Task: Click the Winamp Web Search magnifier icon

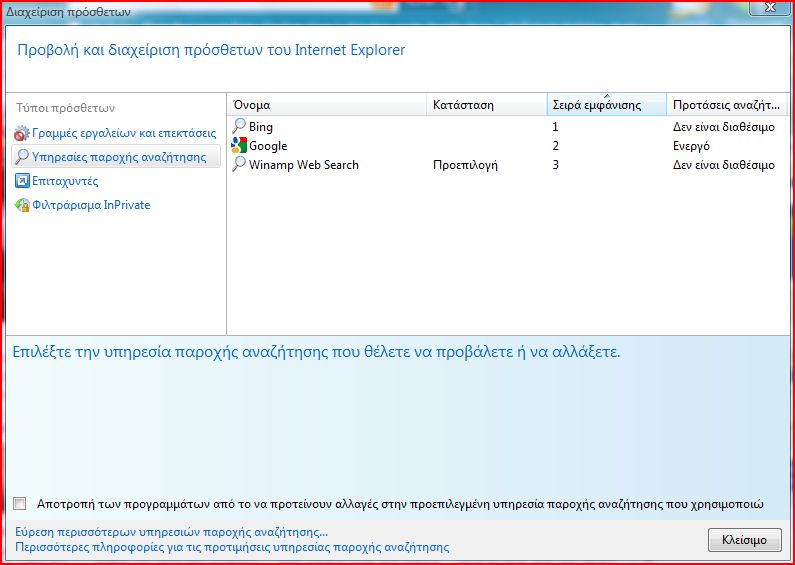Action: [x=239, y=164]
